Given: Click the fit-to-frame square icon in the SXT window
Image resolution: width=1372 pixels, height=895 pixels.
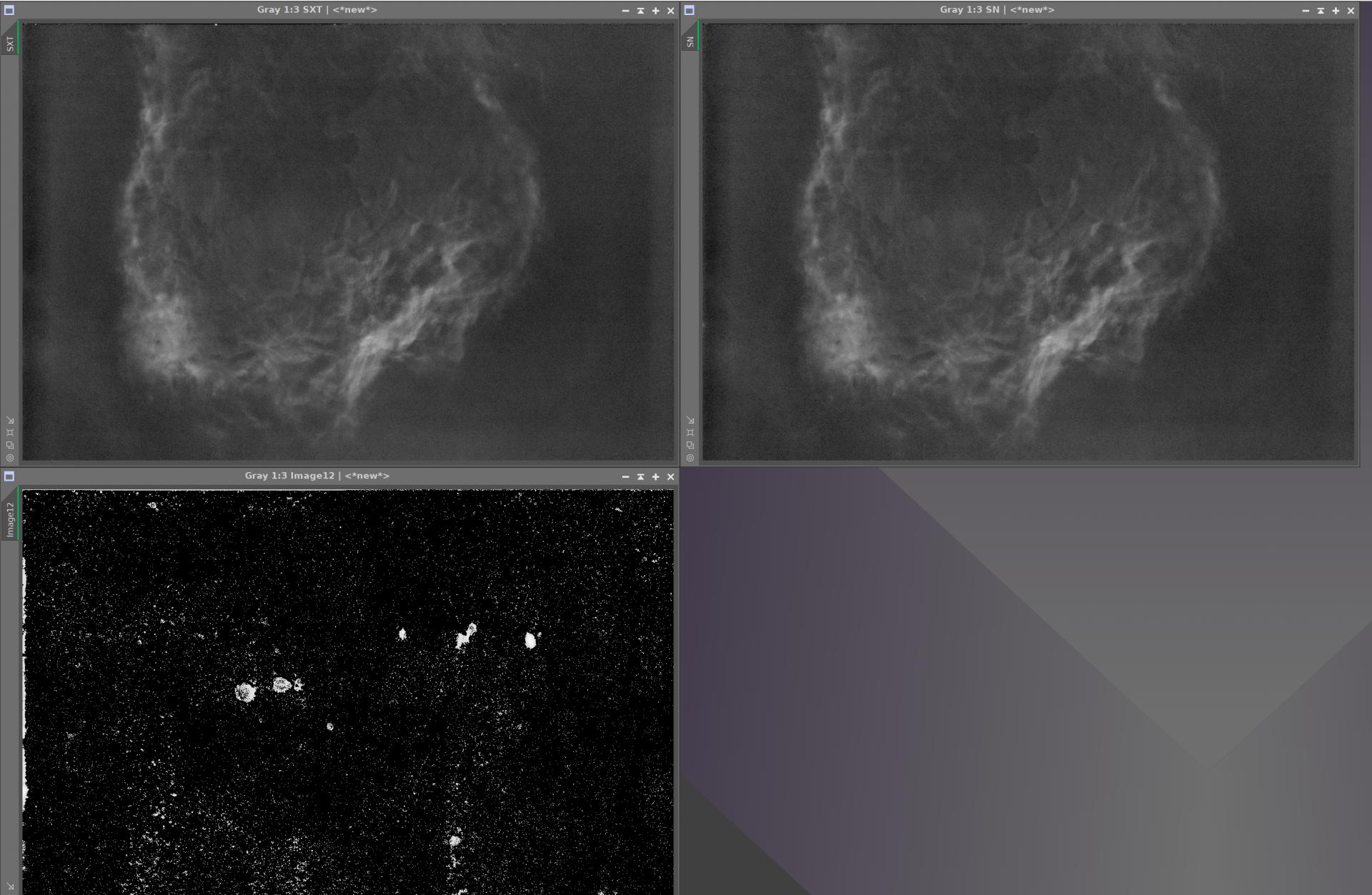Looking at the screenshot, I should [x=10, y=433].
